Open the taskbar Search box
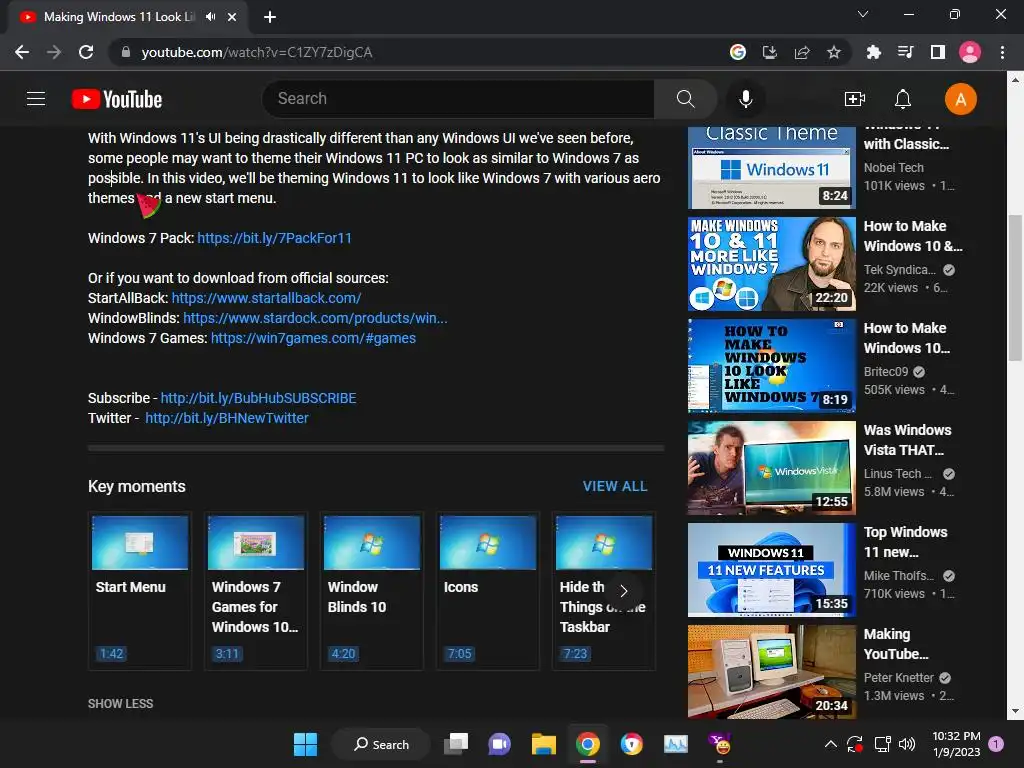The width and height of the screenshot is (1024, 768). click(x=381, y=744)
